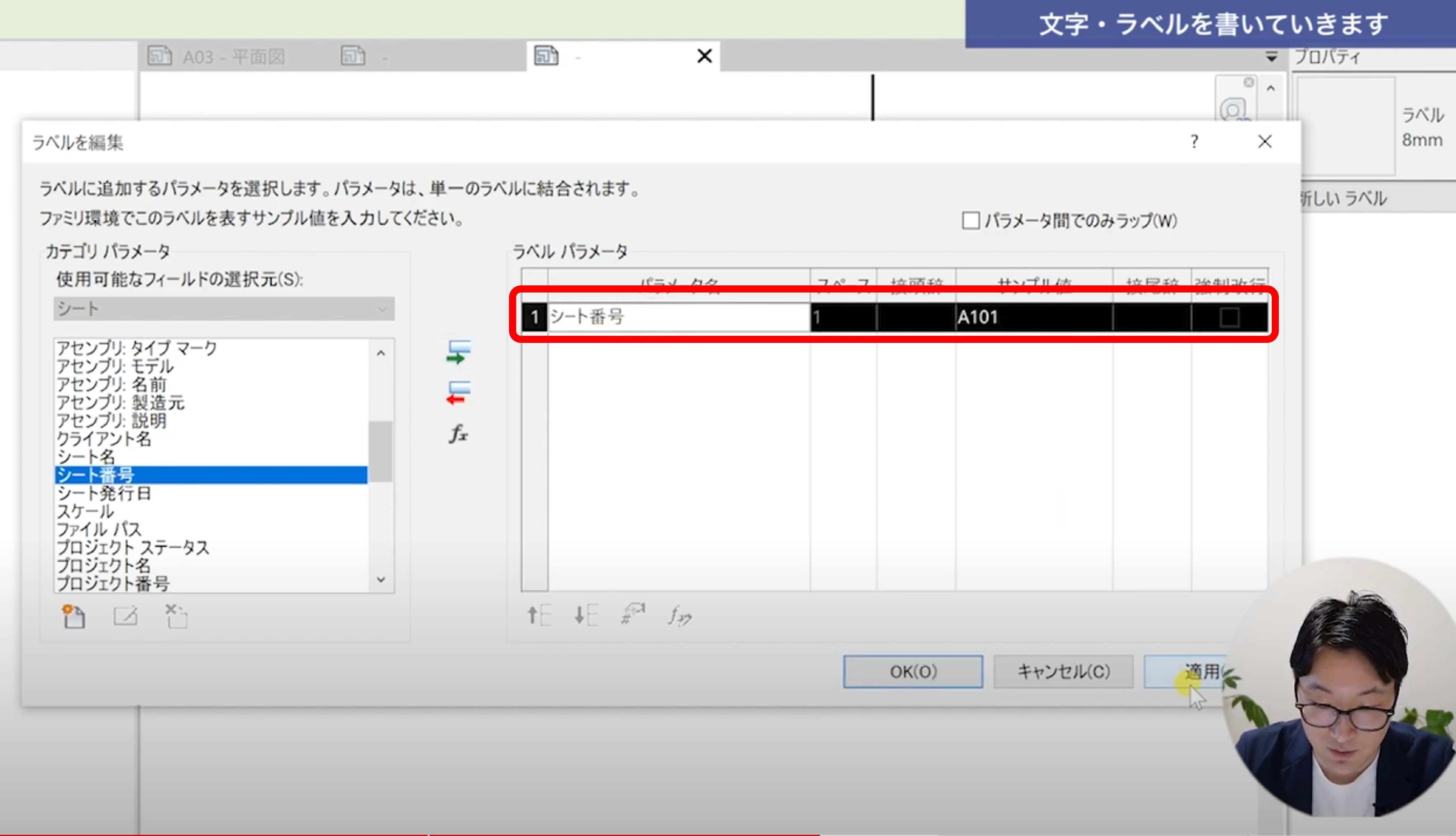Click the move parameter up icon
Screen dimensions: 1456x836
pyautogui.click(x=539, y=616)
